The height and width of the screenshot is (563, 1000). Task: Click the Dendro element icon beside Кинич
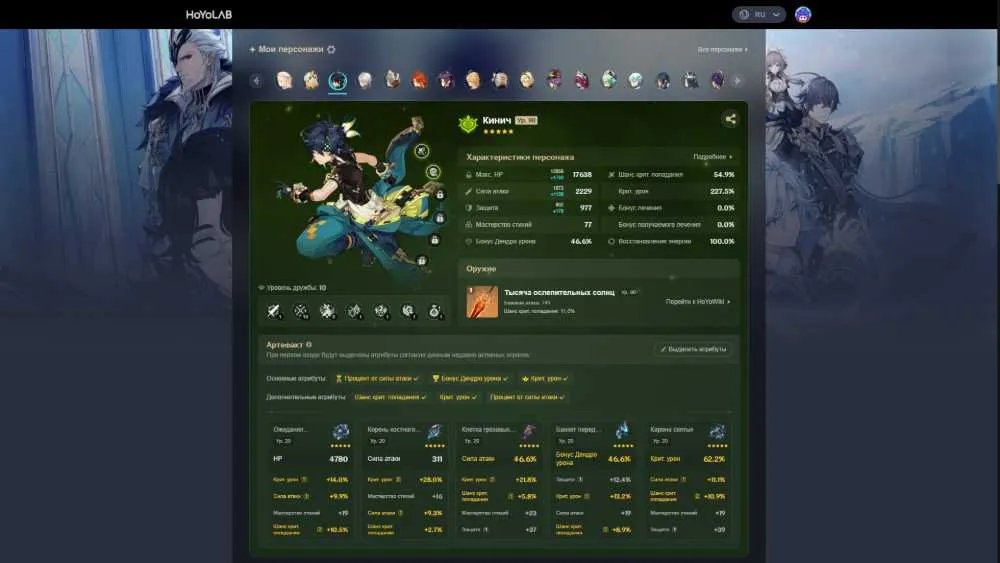point(468,124)
